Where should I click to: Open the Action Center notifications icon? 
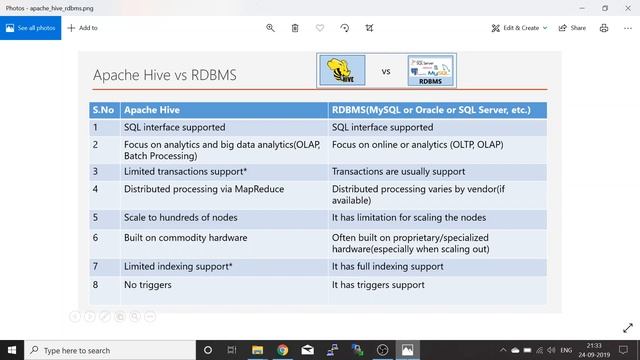tap(623, 350)
